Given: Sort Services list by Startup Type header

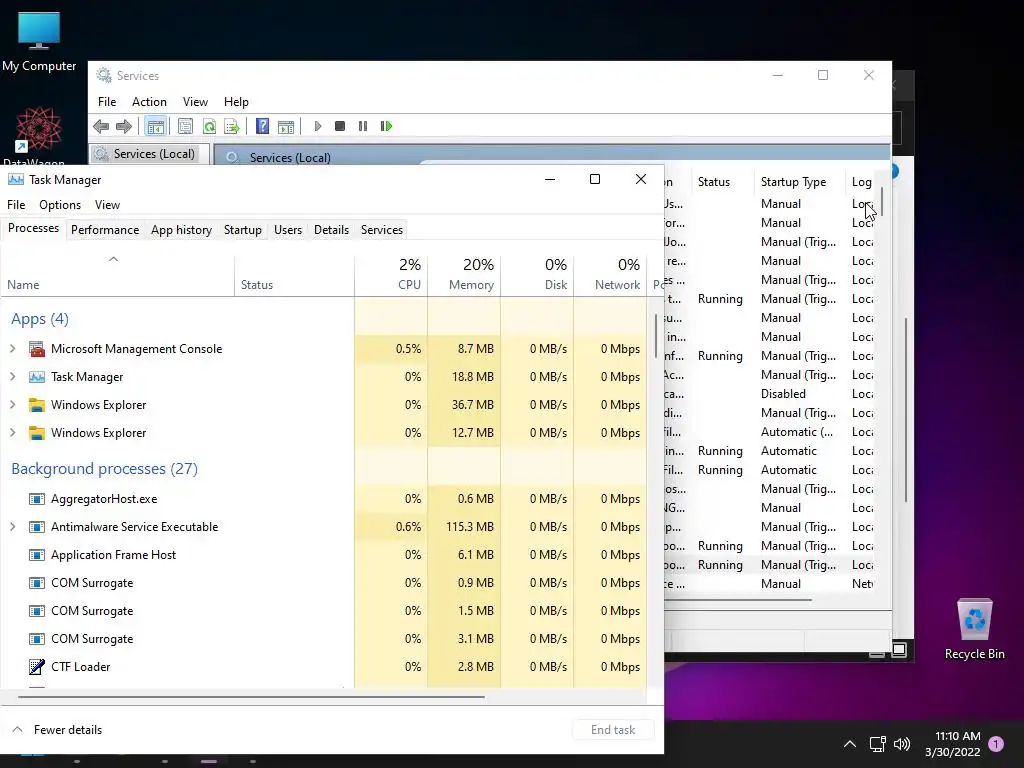Looking at the screenshot, I should (x=800, y=182).
